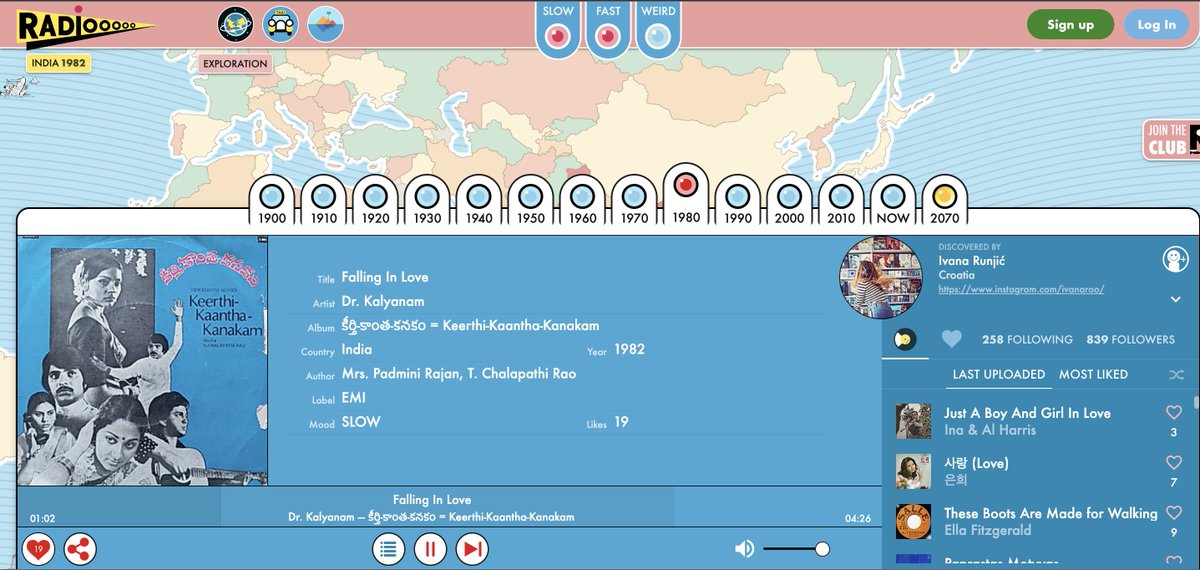Play Just A Boy And Girl In Love

tap(1027, 412)
